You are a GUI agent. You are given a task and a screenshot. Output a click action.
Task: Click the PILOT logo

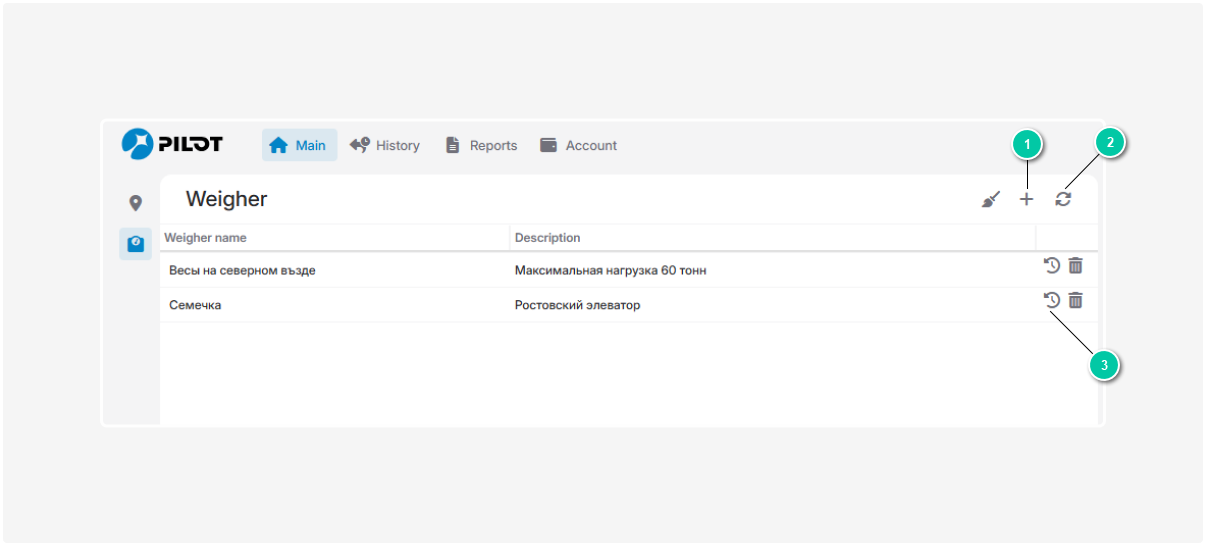pos(172,145)
